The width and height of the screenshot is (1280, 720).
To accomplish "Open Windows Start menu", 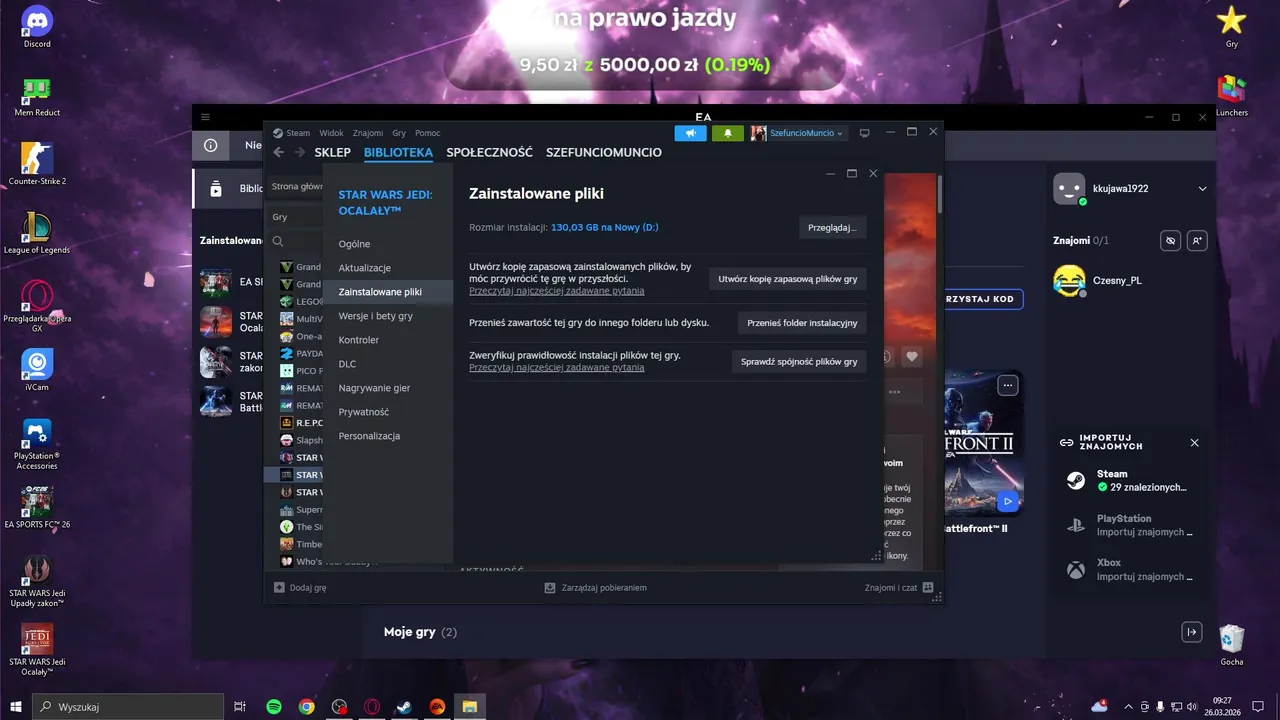I will 15,707.
